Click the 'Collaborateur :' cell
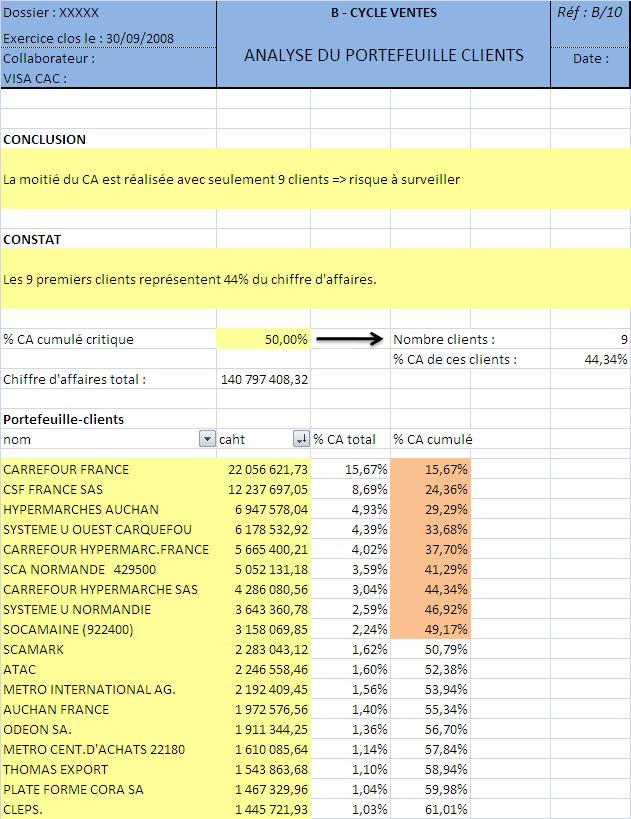The width and height of the screenshot is (631, 819). coord(109,58)
